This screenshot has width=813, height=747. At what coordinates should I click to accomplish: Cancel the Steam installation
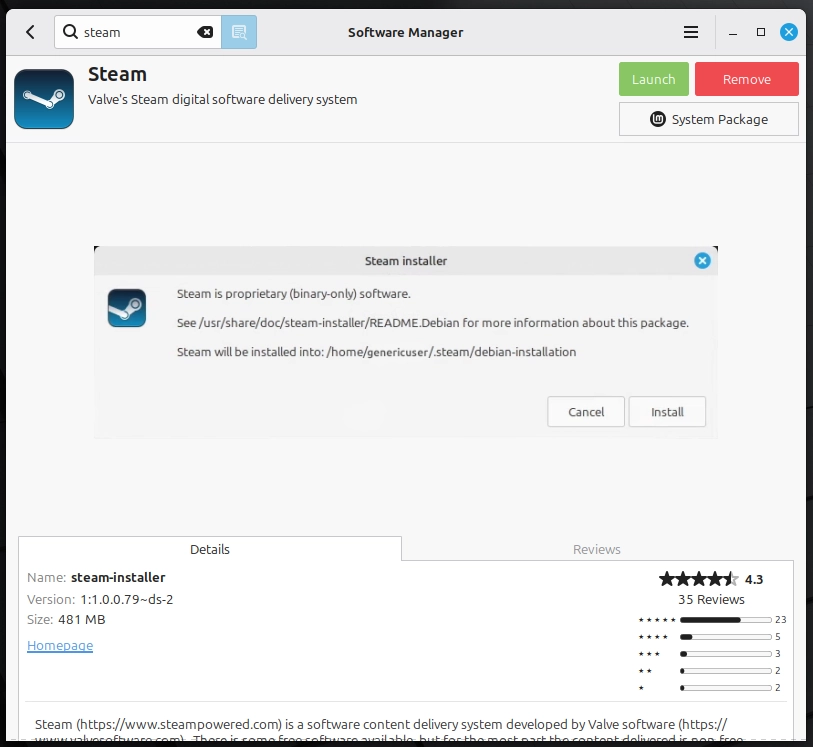(x=586, y=411)
